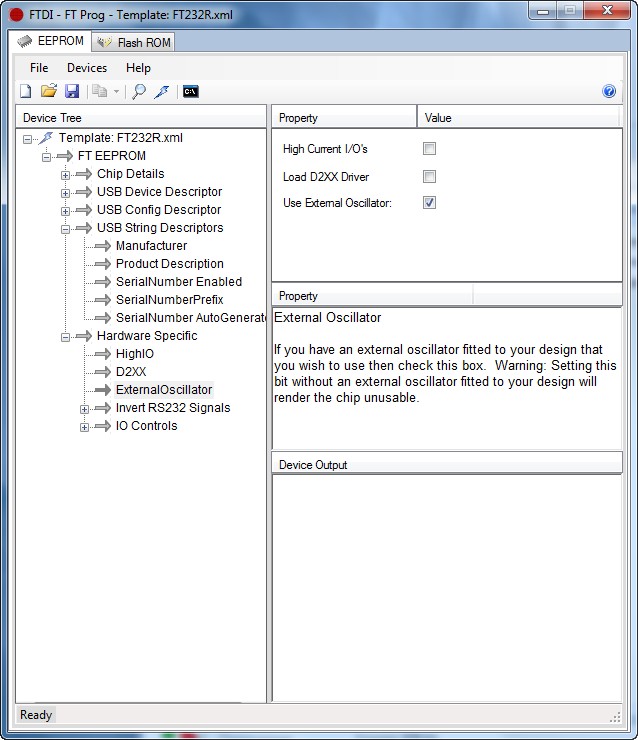Screen dimensions: 638x740
Task: Open the command line toolbar icon
Action: 191,91
